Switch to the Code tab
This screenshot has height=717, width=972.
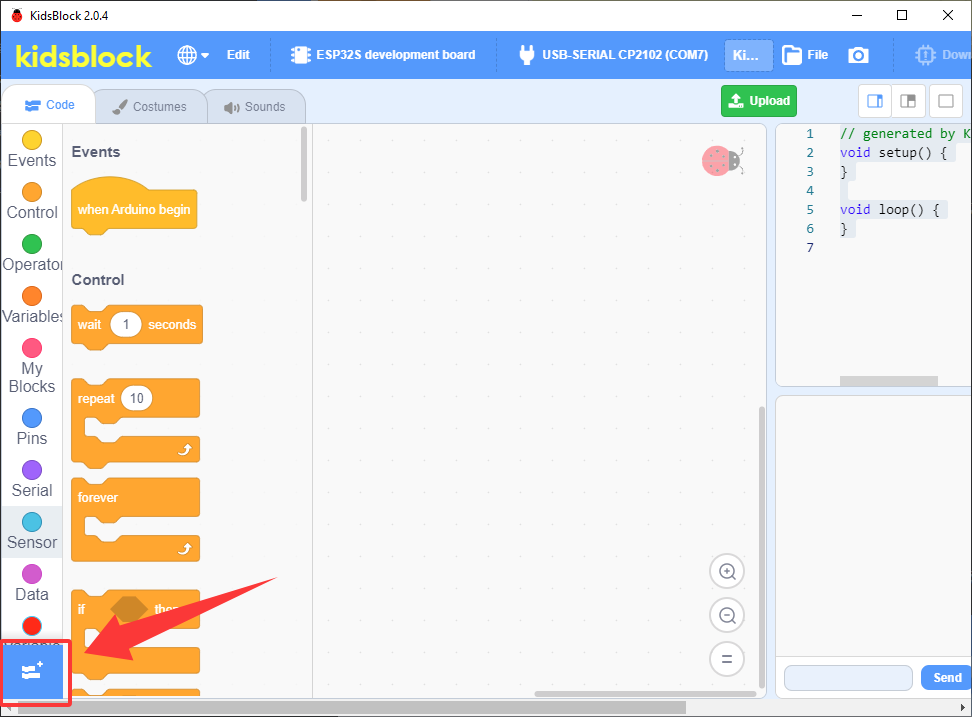49,105
